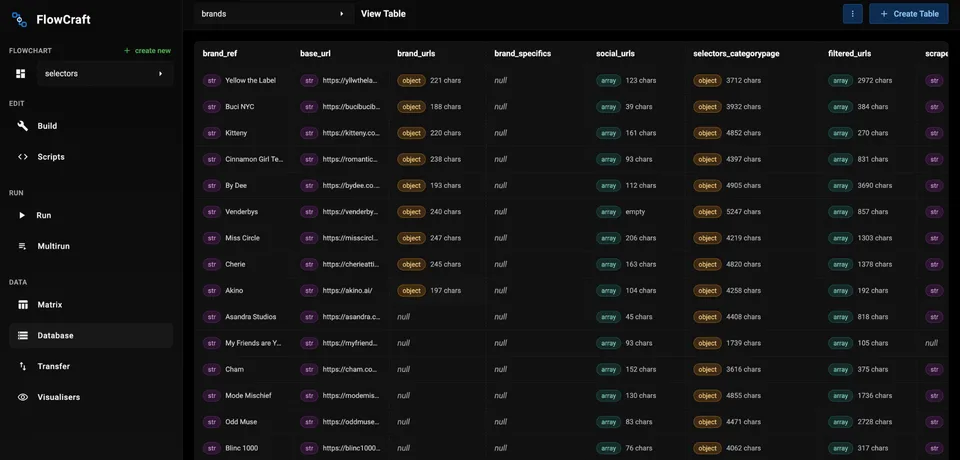Click the Database storage icon
960x460 pixels.
pos(23,336)
